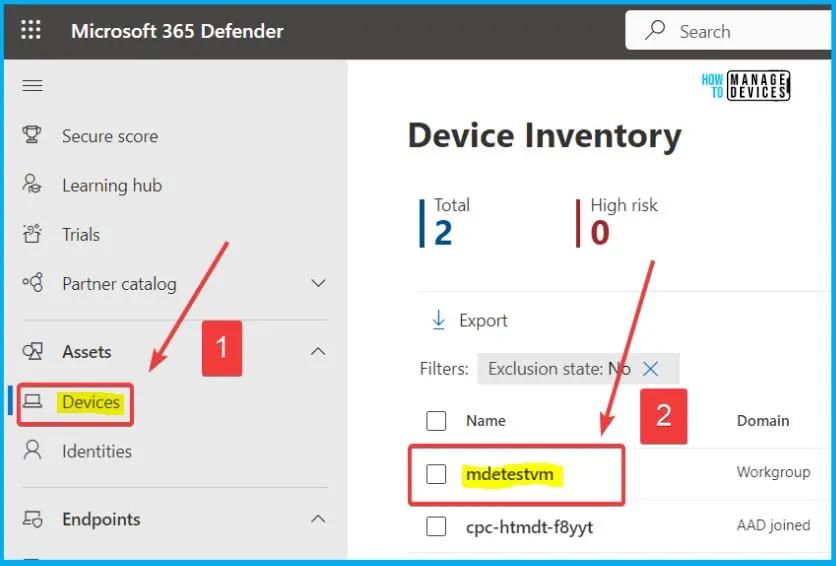The height and width of the screenshot is (566, 836).
Task: Expand the Partner catalog chevron
Action: coord(318,283)
